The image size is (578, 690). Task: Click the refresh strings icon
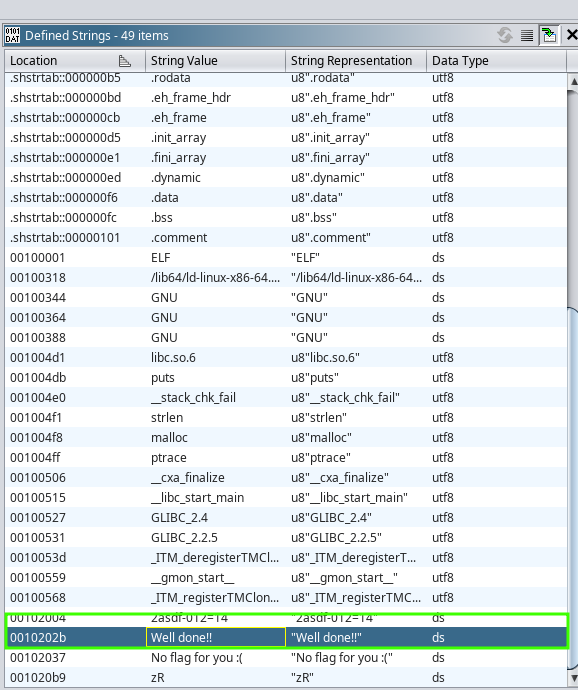[x=504, y=35]
